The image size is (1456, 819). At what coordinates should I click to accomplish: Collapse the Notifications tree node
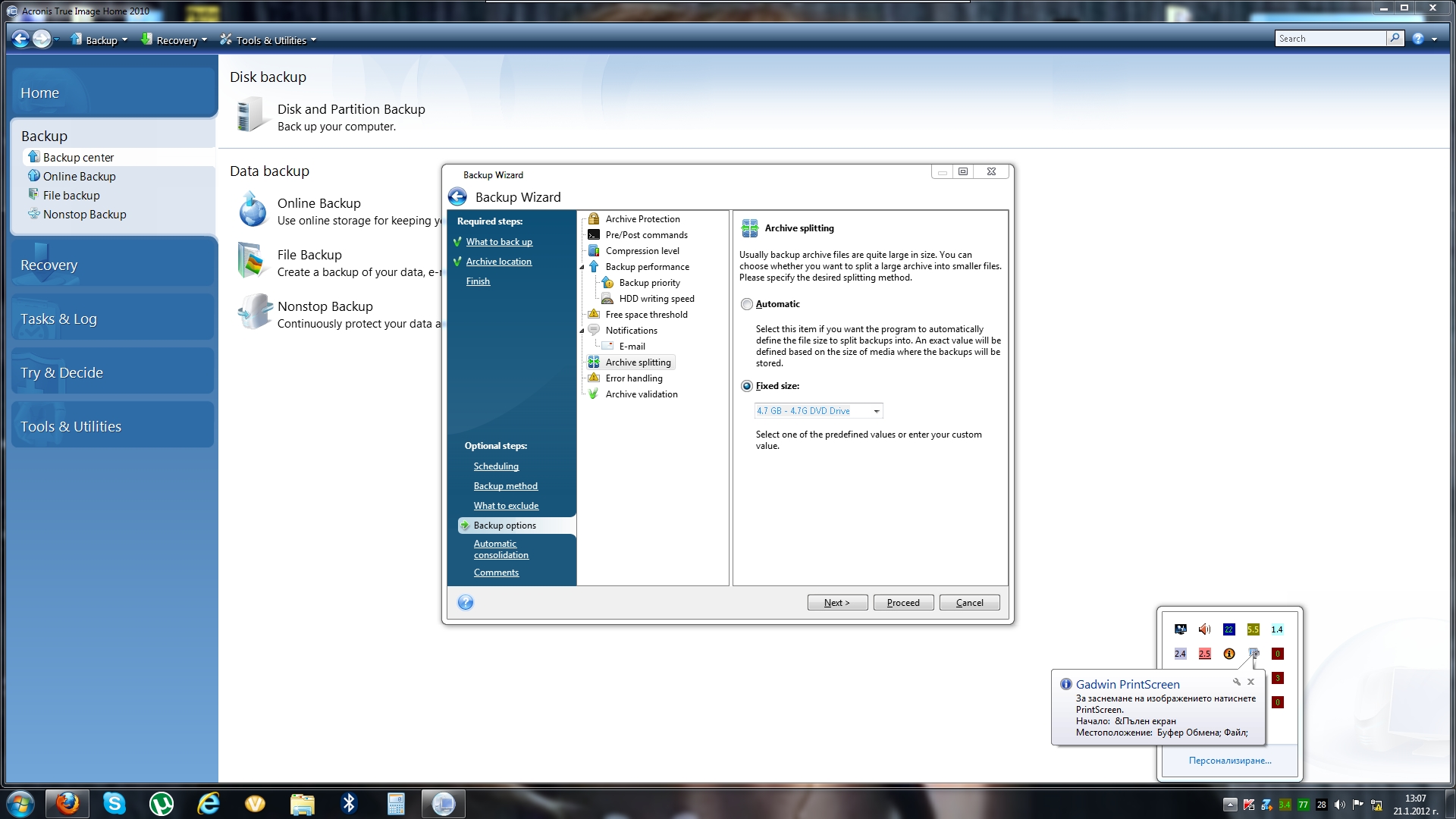coord(582,331)
